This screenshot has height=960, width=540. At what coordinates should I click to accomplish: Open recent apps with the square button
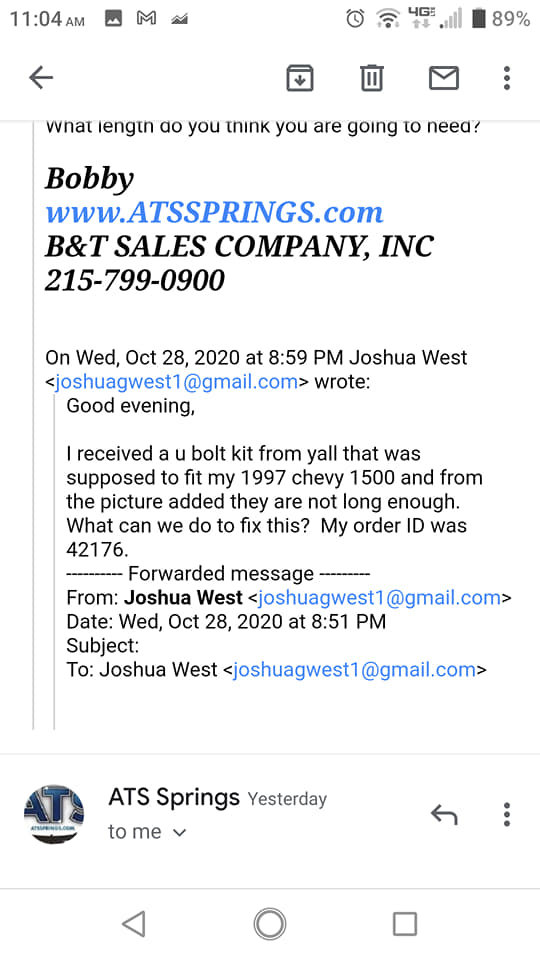(x=405, y=923)
